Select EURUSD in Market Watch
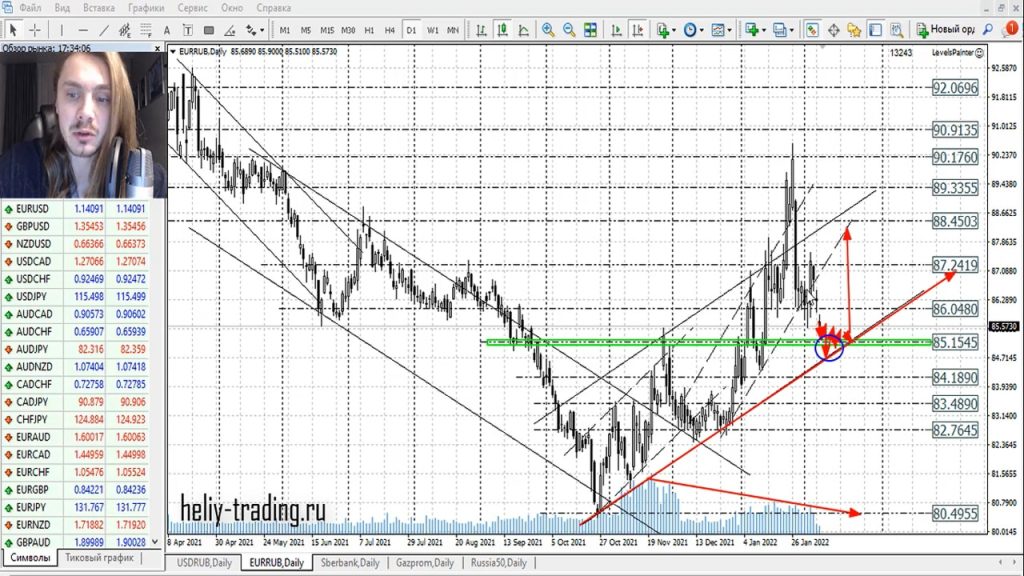The height and width of the screenshot is (576, 1024). click(x=30, y=208)
